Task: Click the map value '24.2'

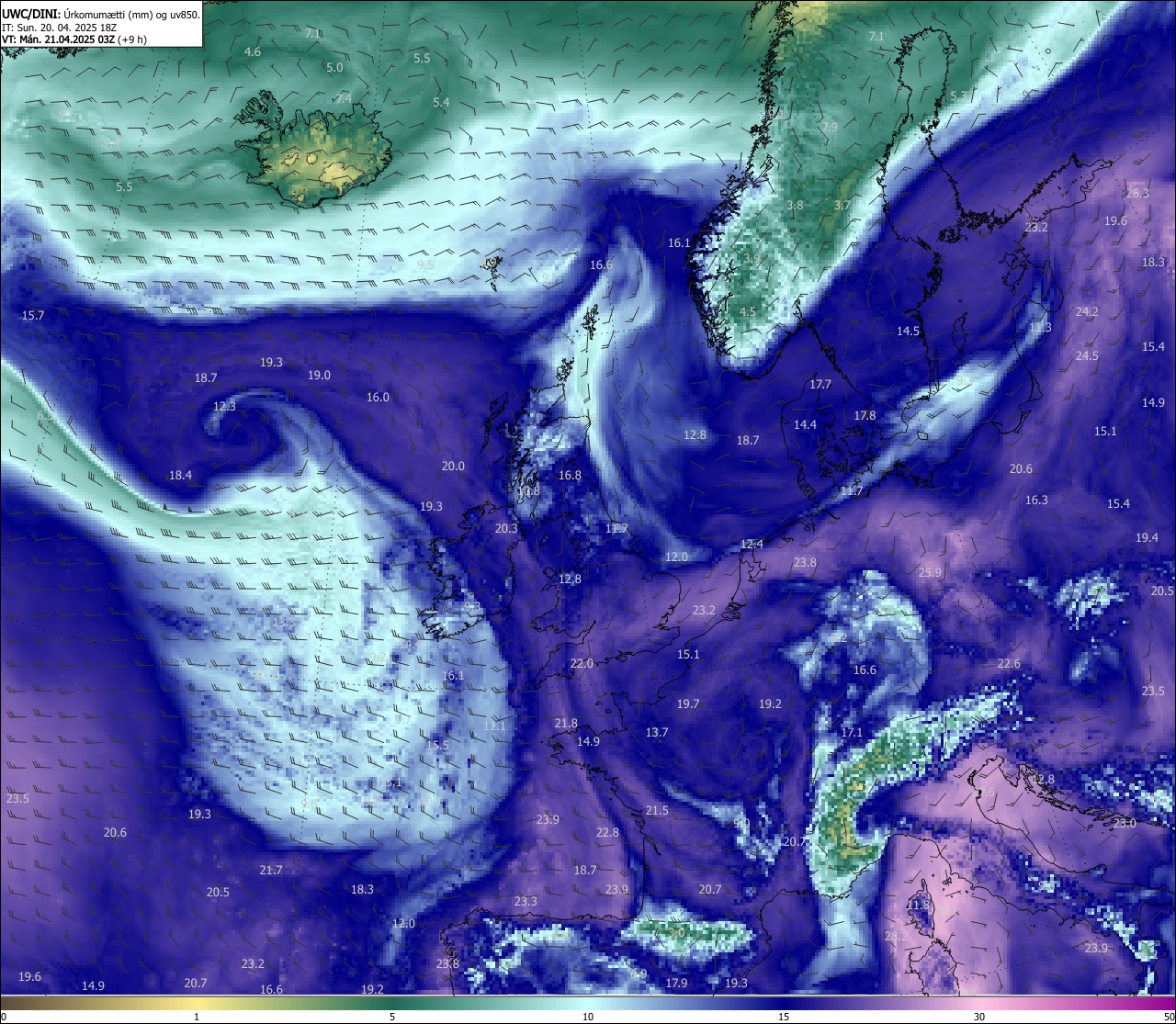Action: pos(1087,312)
